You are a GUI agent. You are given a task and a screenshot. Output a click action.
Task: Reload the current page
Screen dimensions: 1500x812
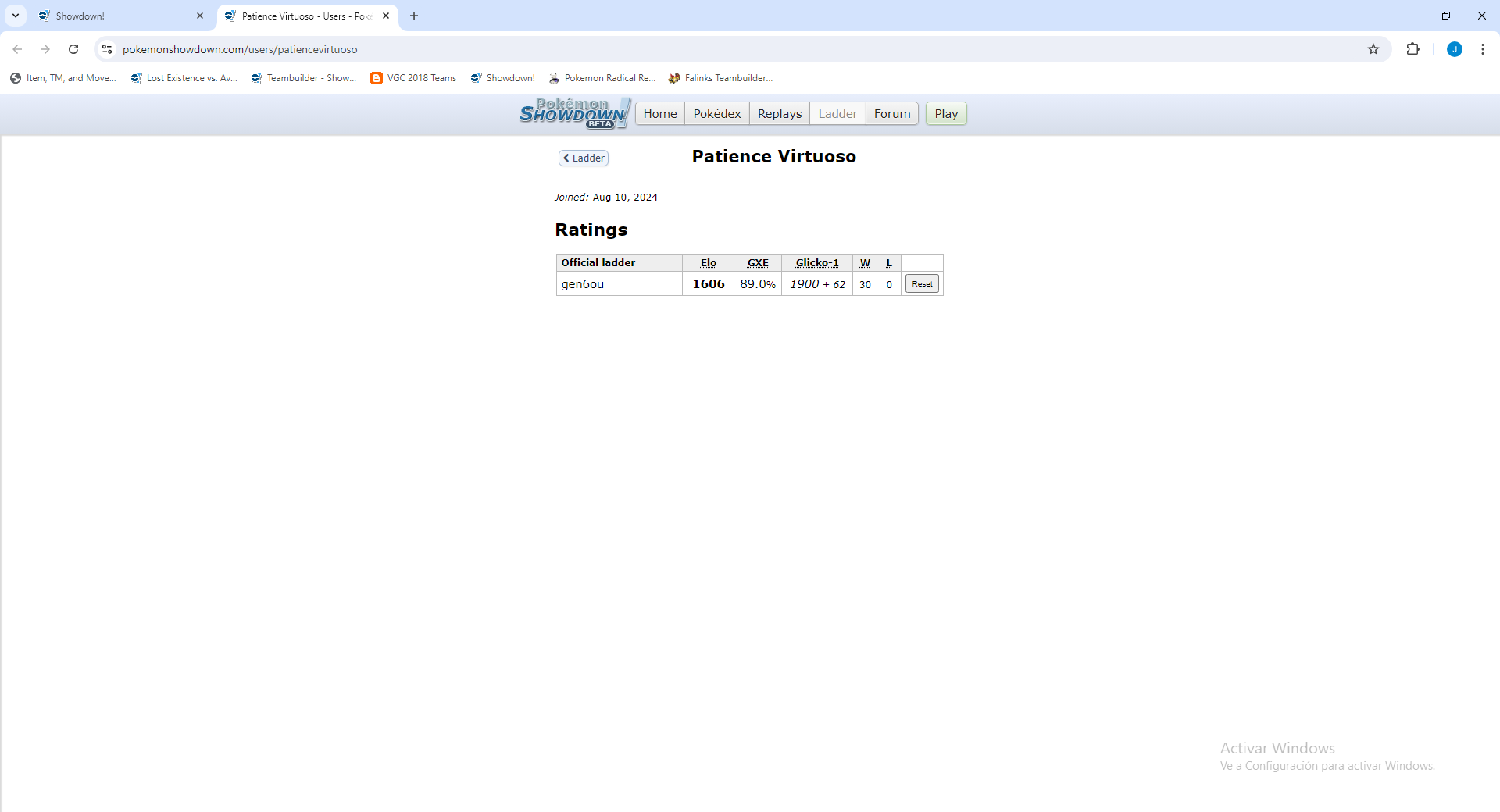73,49
